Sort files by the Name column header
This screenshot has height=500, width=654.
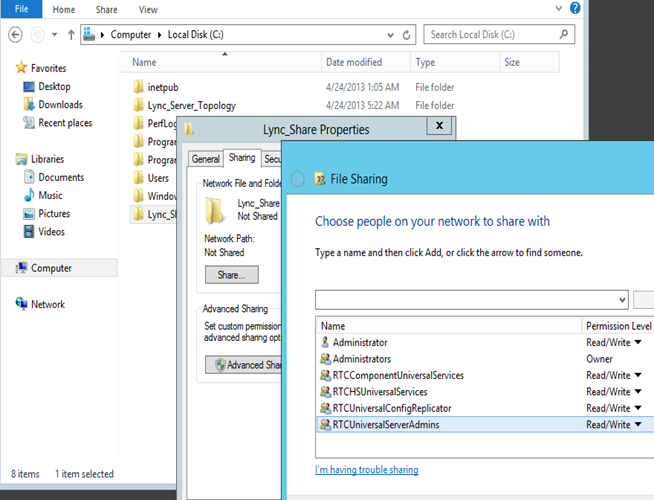point(220,62)
